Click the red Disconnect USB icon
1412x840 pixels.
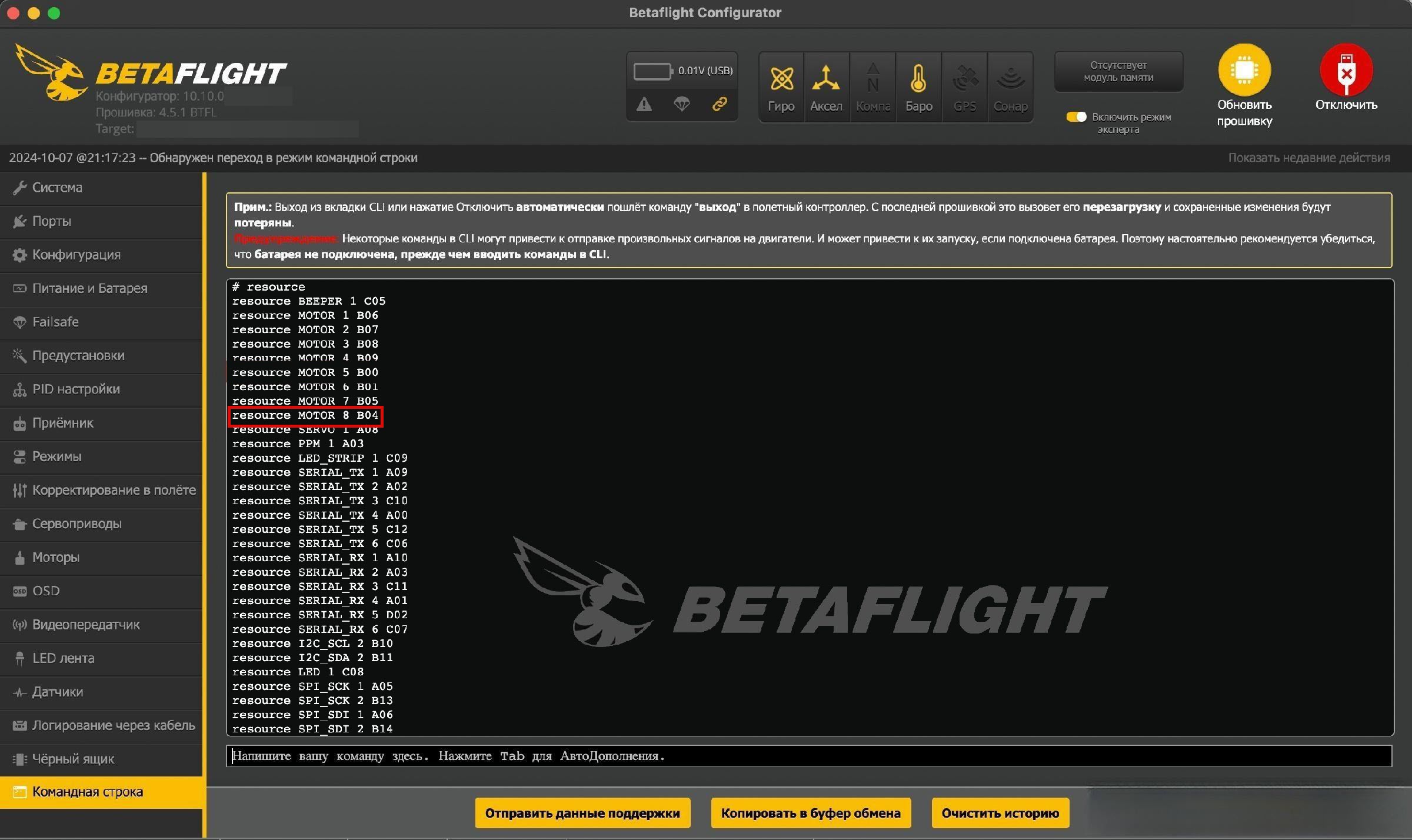tap(1346, 70)
